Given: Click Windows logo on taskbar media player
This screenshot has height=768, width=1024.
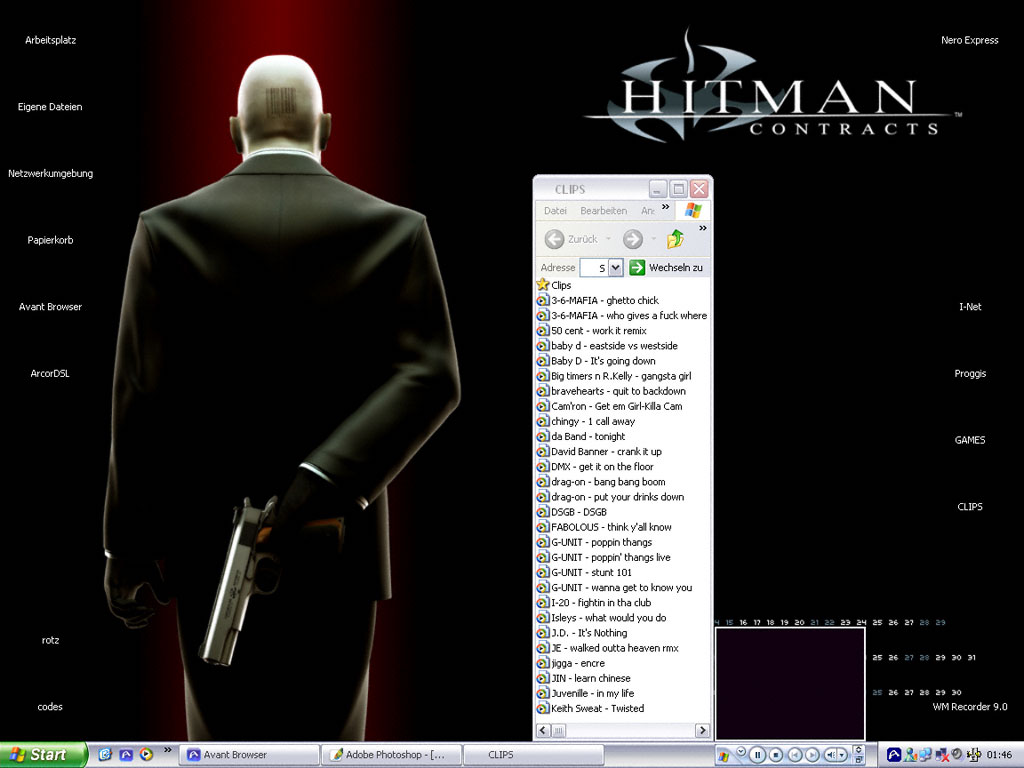Looking at the screenshot, I should 723,756.
